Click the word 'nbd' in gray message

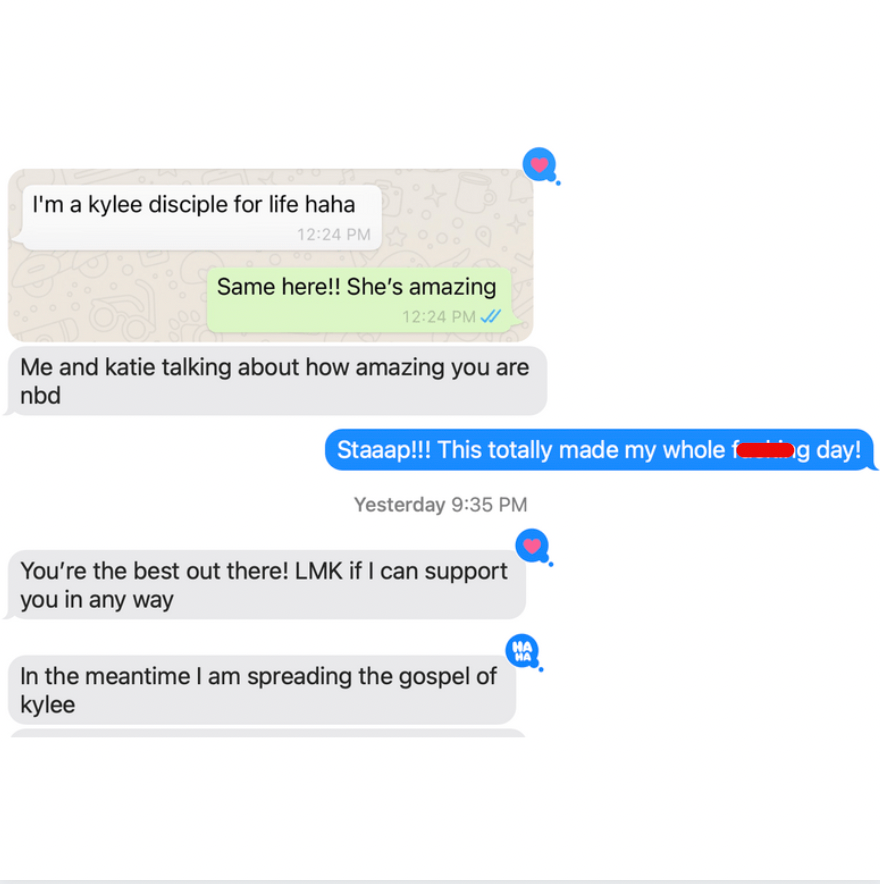pyautogui.click(x=41, y=396)
